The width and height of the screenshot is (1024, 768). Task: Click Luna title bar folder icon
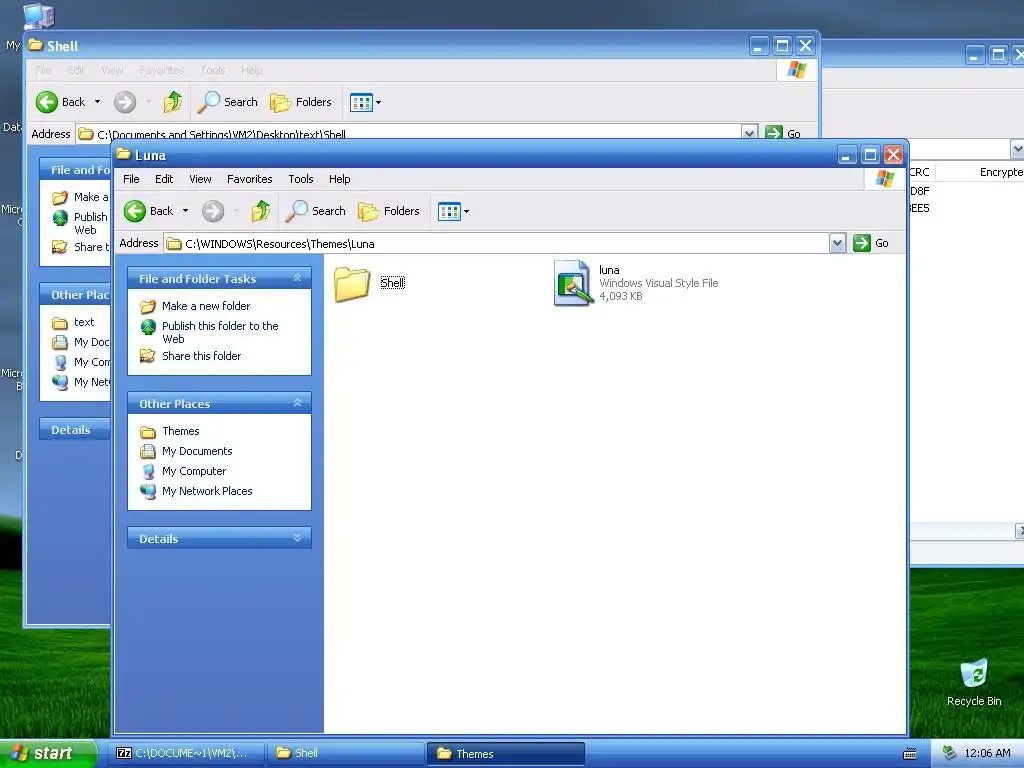[123, 154]
